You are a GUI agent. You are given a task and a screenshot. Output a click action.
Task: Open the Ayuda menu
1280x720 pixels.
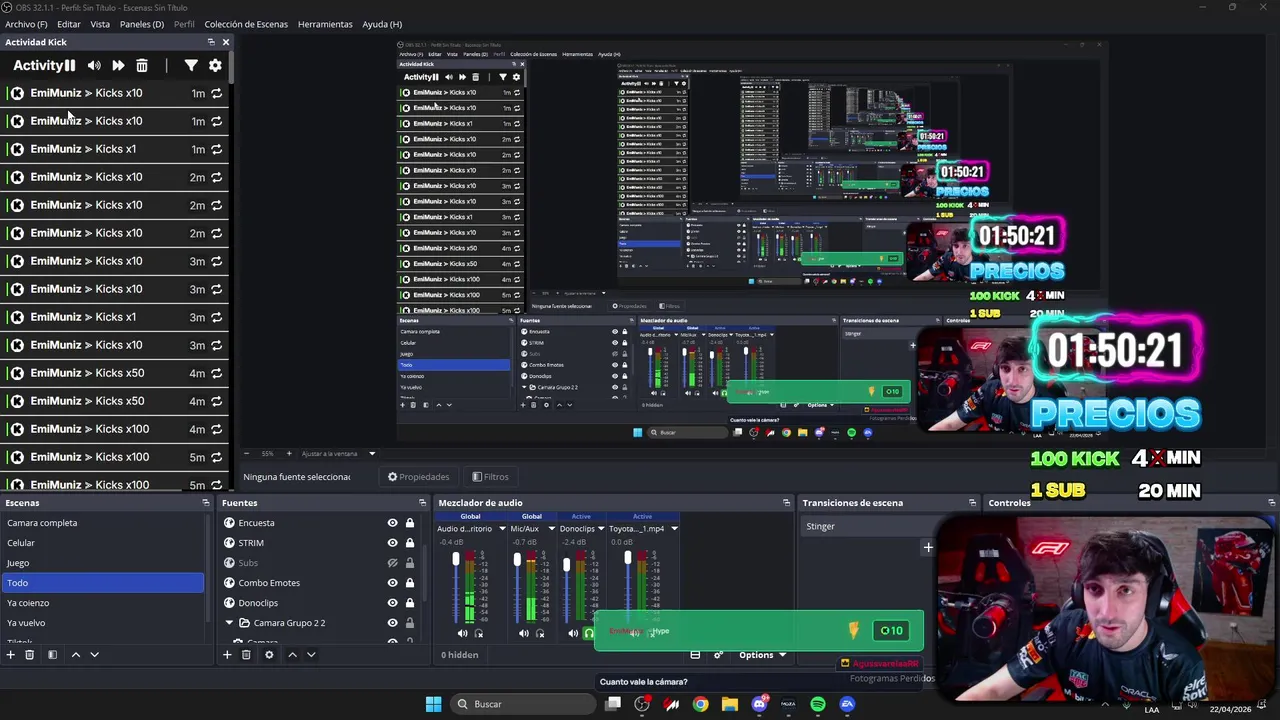click(382, 24)
